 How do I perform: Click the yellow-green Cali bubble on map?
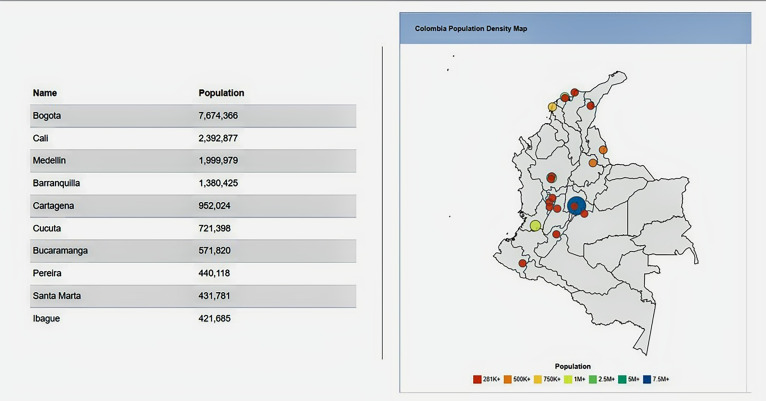536,226
